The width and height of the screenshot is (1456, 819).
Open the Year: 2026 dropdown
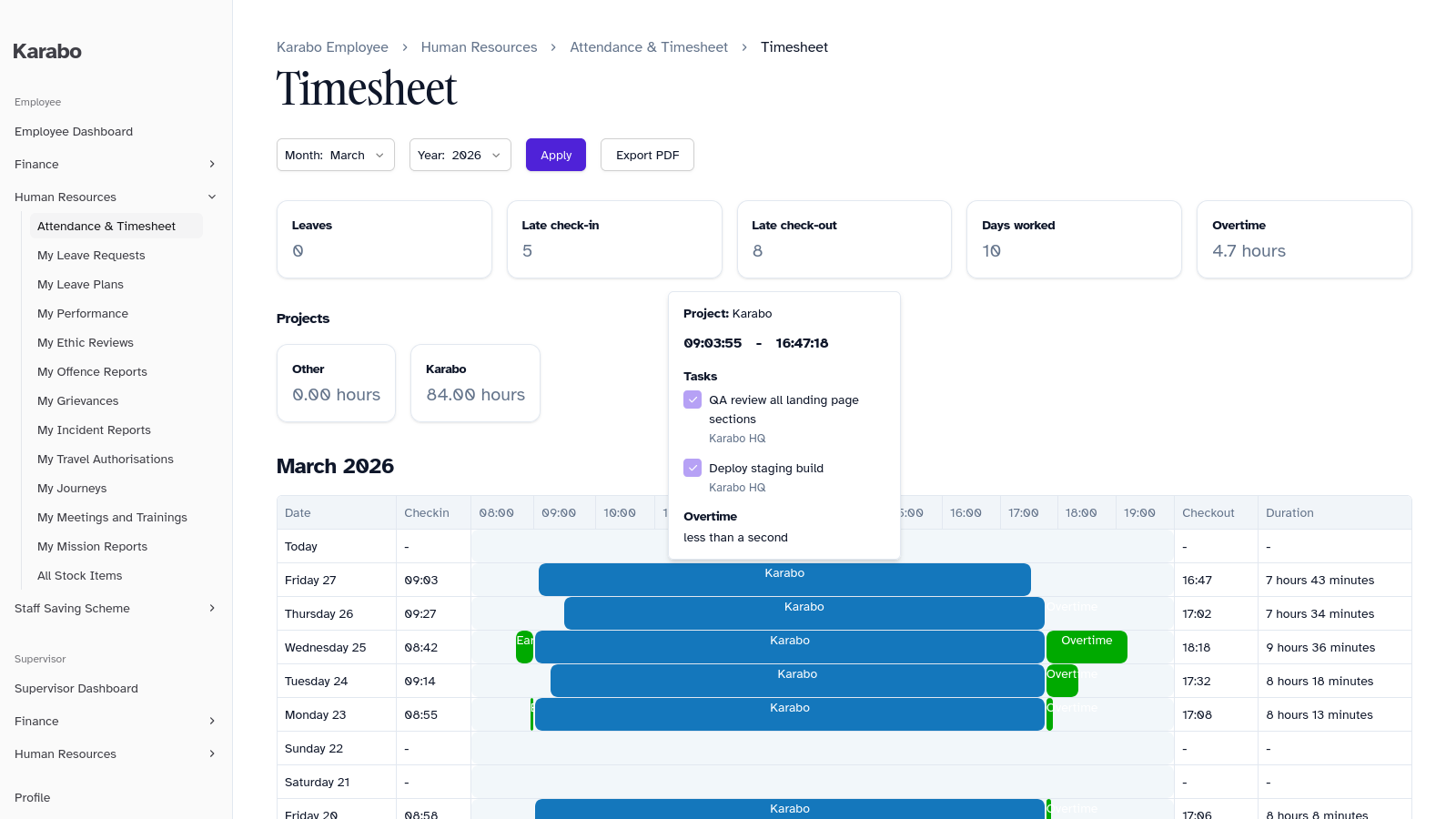click(460, 156)
